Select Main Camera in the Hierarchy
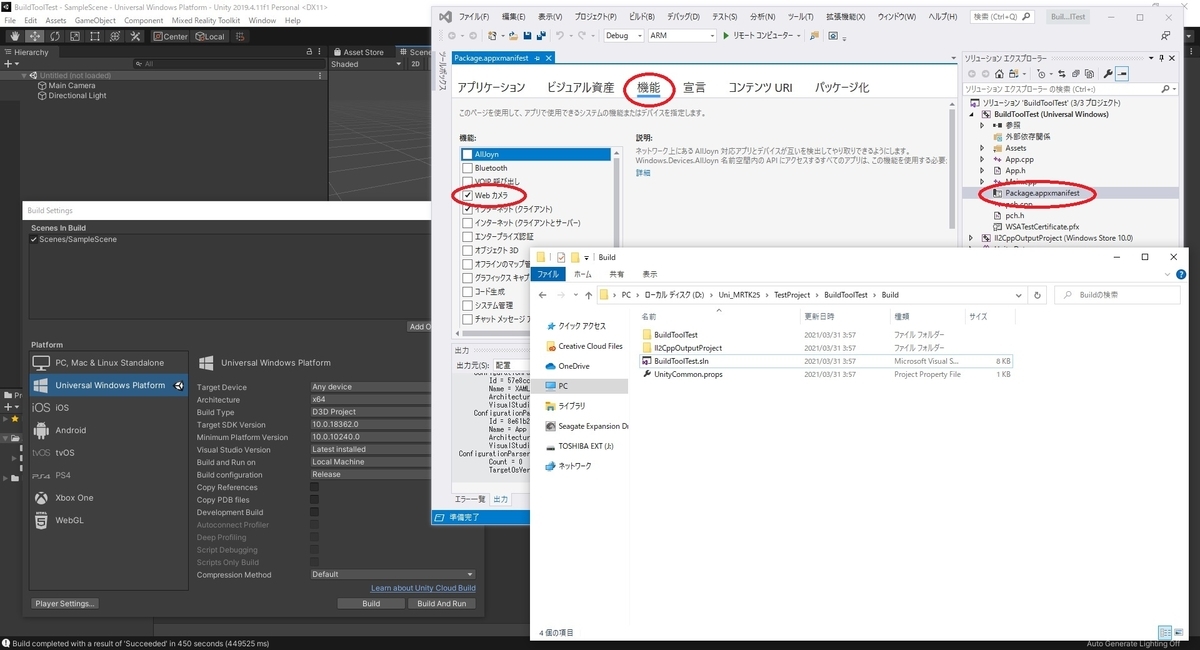Viewport: 1200px width, 650px height. pos(72,85)
